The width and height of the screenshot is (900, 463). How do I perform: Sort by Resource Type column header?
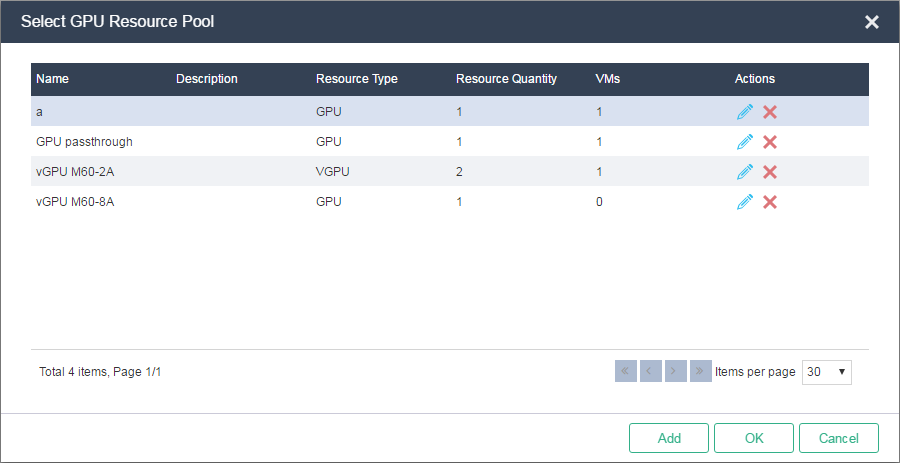(356, 79)
